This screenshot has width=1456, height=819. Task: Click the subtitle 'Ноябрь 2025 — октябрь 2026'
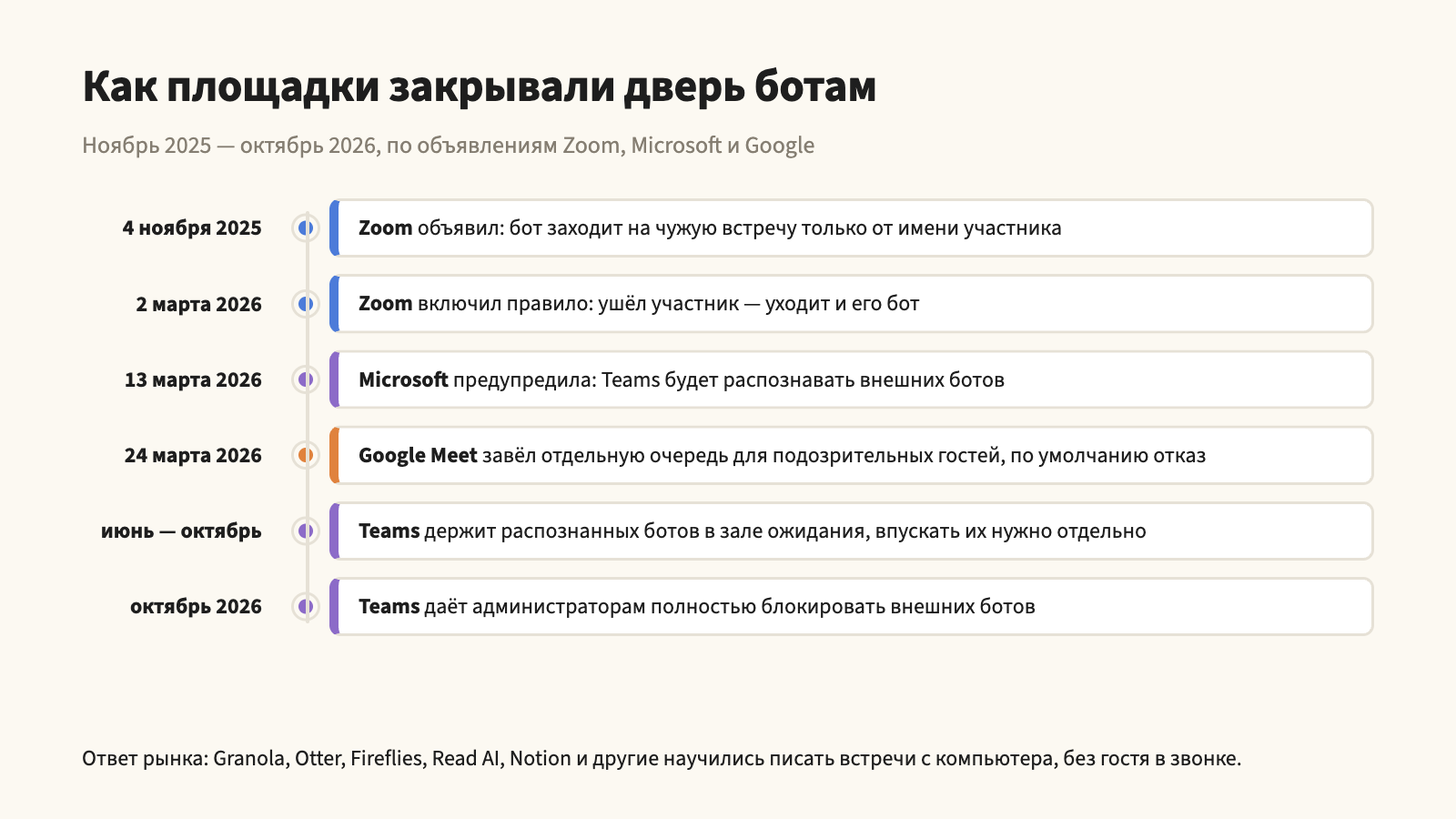click(x=448, y=146)
